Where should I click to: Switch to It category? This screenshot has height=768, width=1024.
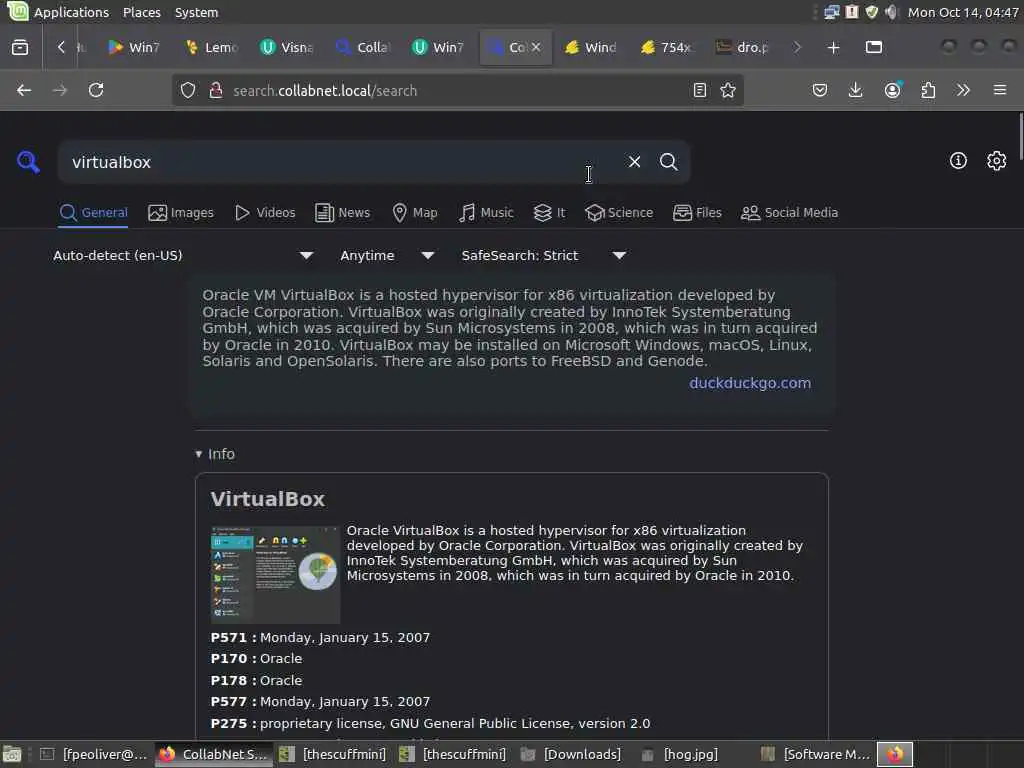549,212
